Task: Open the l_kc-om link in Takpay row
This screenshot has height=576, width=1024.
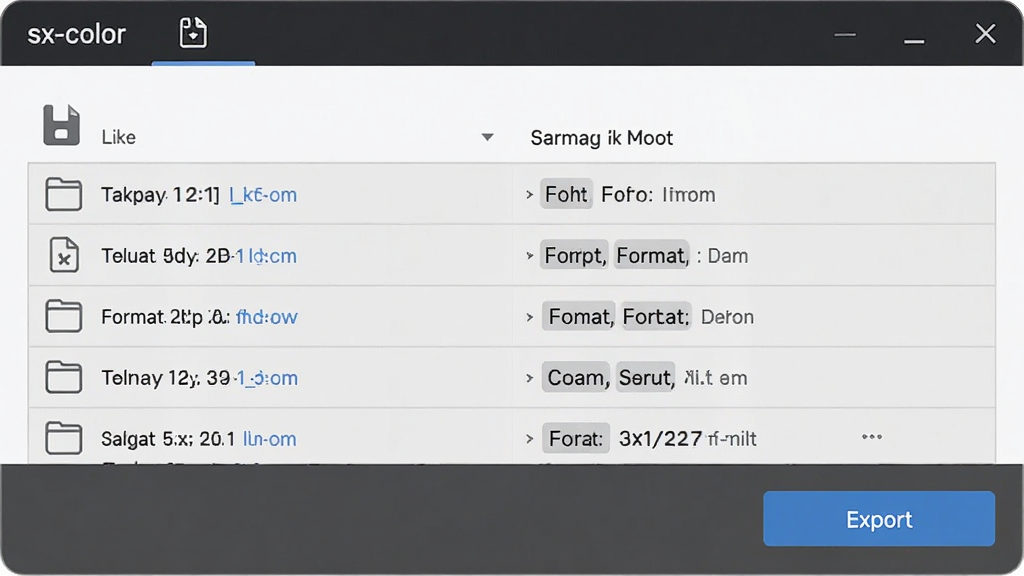Action: tap(263, 195)
